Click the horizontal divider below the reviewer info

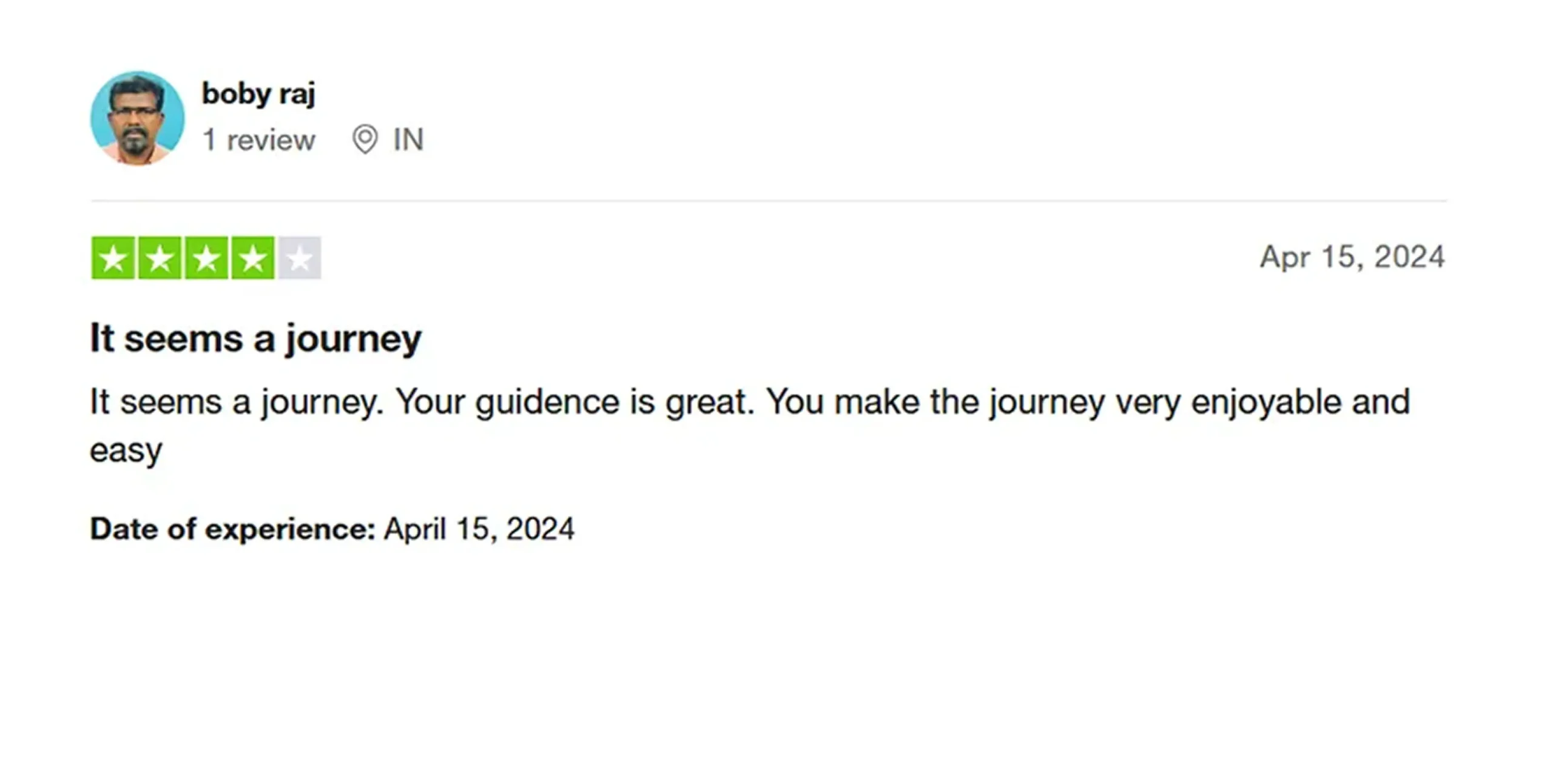tap(768, 200)
